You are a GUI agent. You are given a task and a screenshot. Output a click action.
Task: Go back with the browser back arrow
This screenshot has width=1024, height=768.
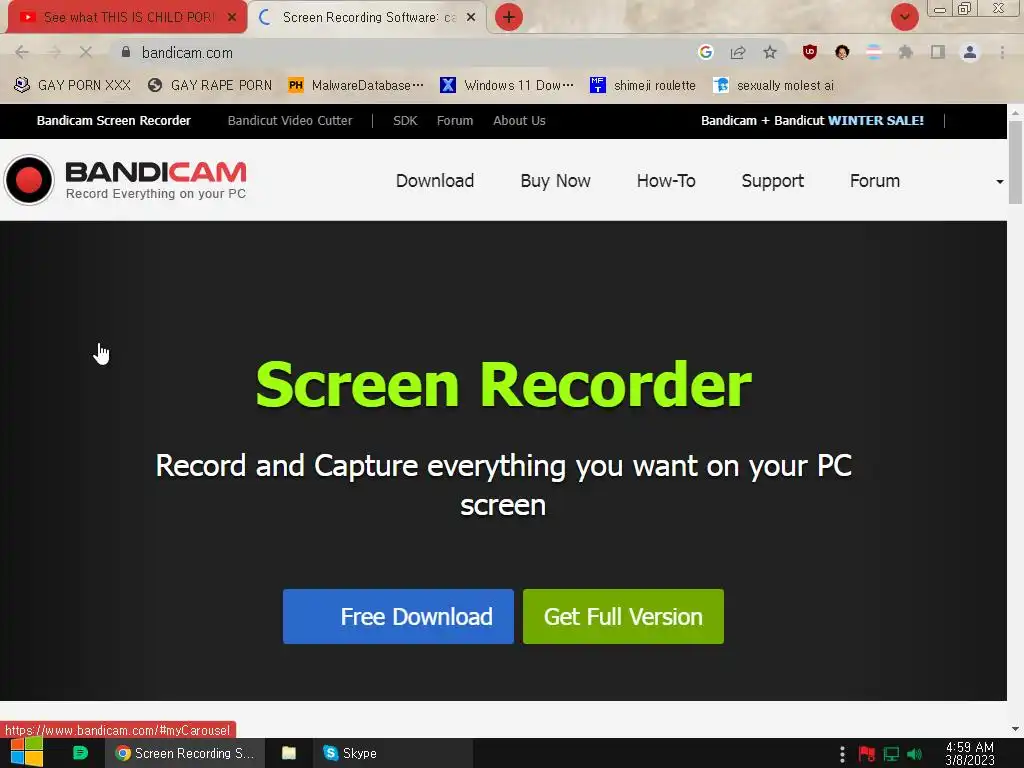coord(22,52)
